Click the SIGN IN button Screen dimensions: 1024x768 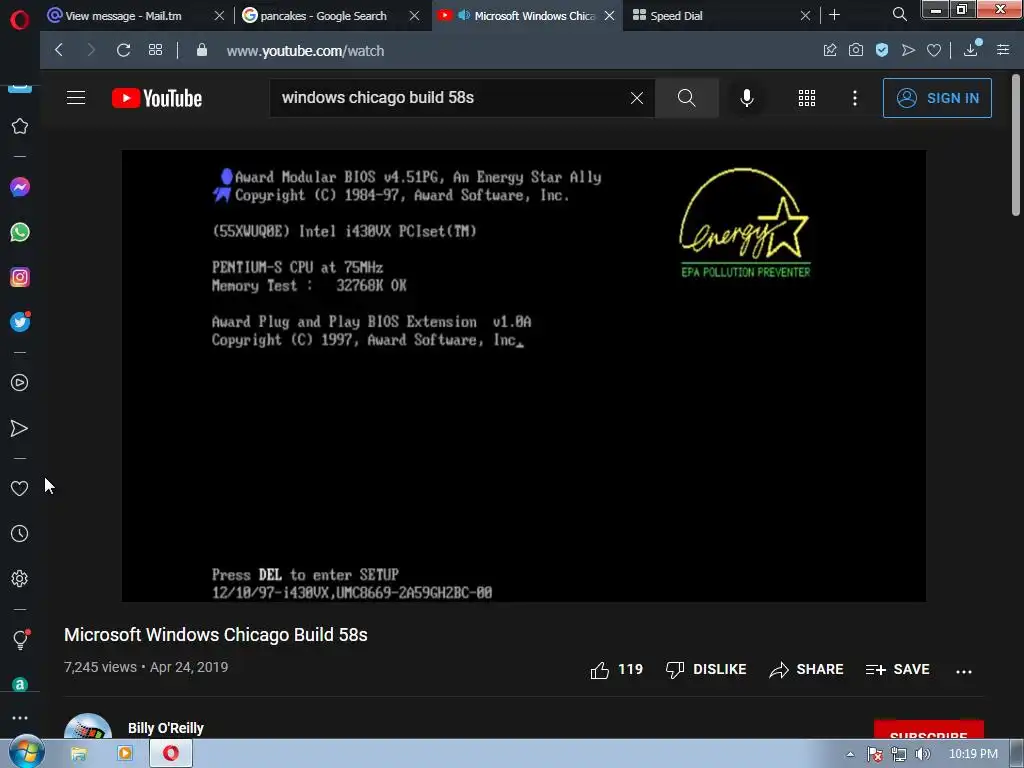(x=937, y=98)
